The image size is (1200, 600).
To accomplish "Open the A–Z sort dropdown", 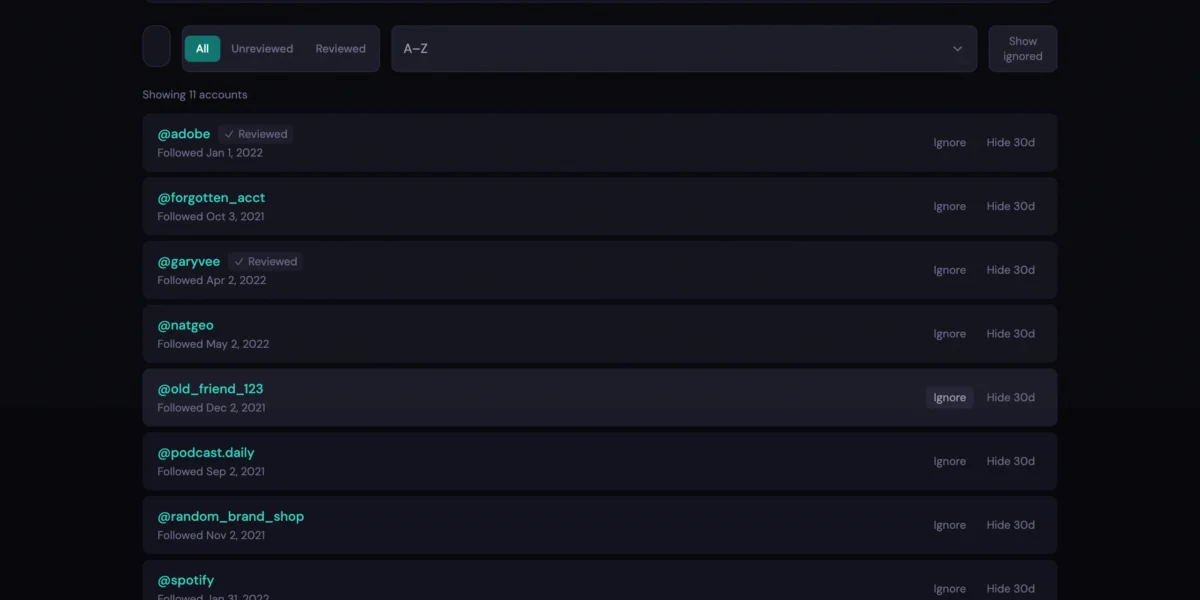I will 683,49.
